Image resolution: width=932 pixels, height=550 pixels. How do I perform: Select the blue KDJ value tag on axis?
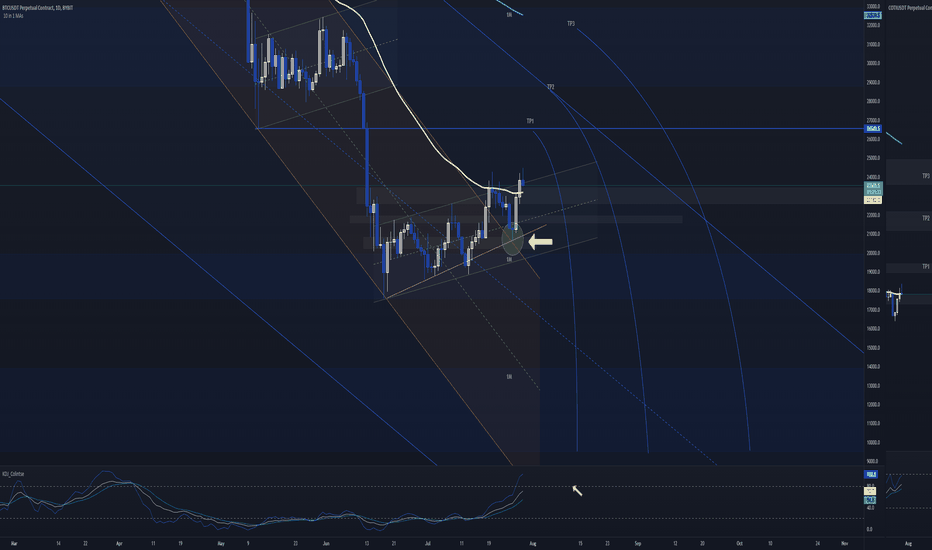tap(871, 474)
